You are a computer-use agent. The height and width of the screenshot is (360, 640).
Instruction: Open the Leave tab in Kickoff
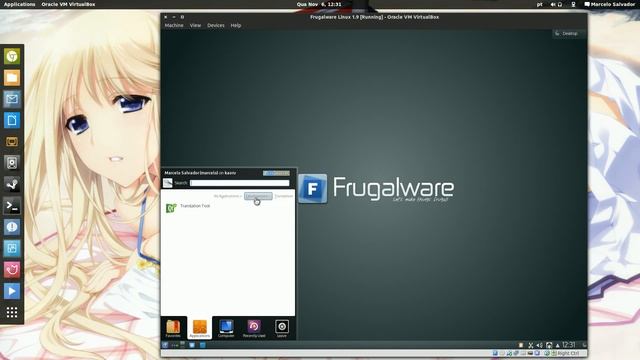(282, 328)
